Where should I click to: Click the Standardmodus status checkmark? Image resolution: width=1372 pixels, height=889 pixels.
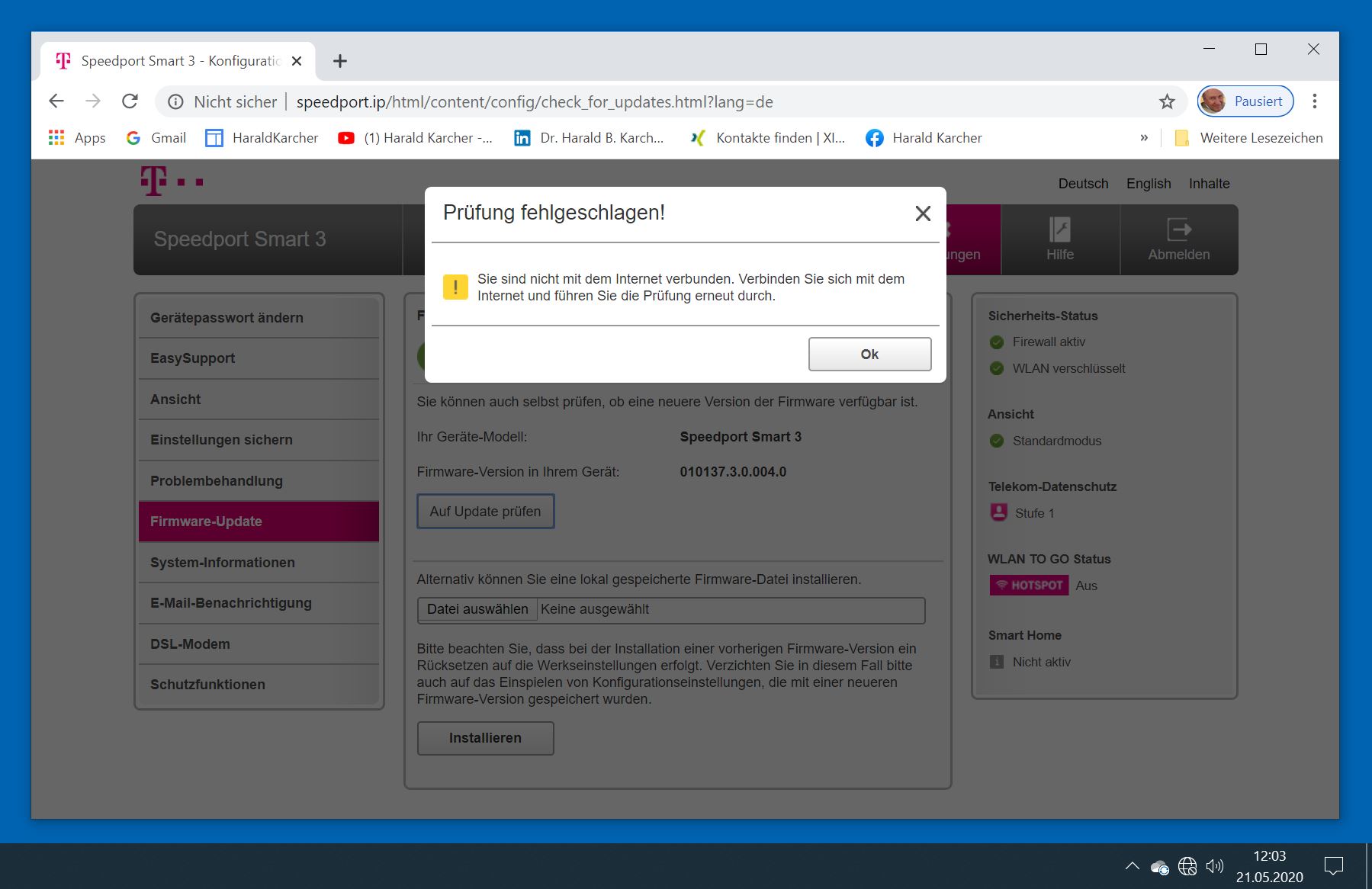pos(996,441)
